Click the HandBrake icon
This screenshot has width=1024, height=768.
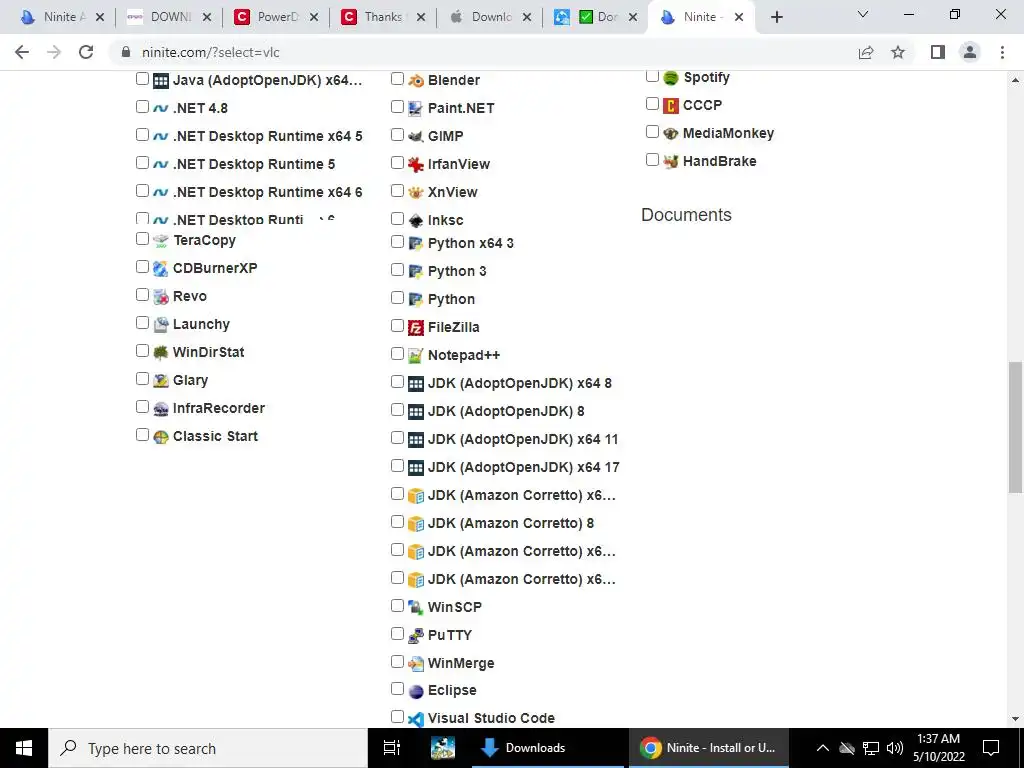(671, 161)
